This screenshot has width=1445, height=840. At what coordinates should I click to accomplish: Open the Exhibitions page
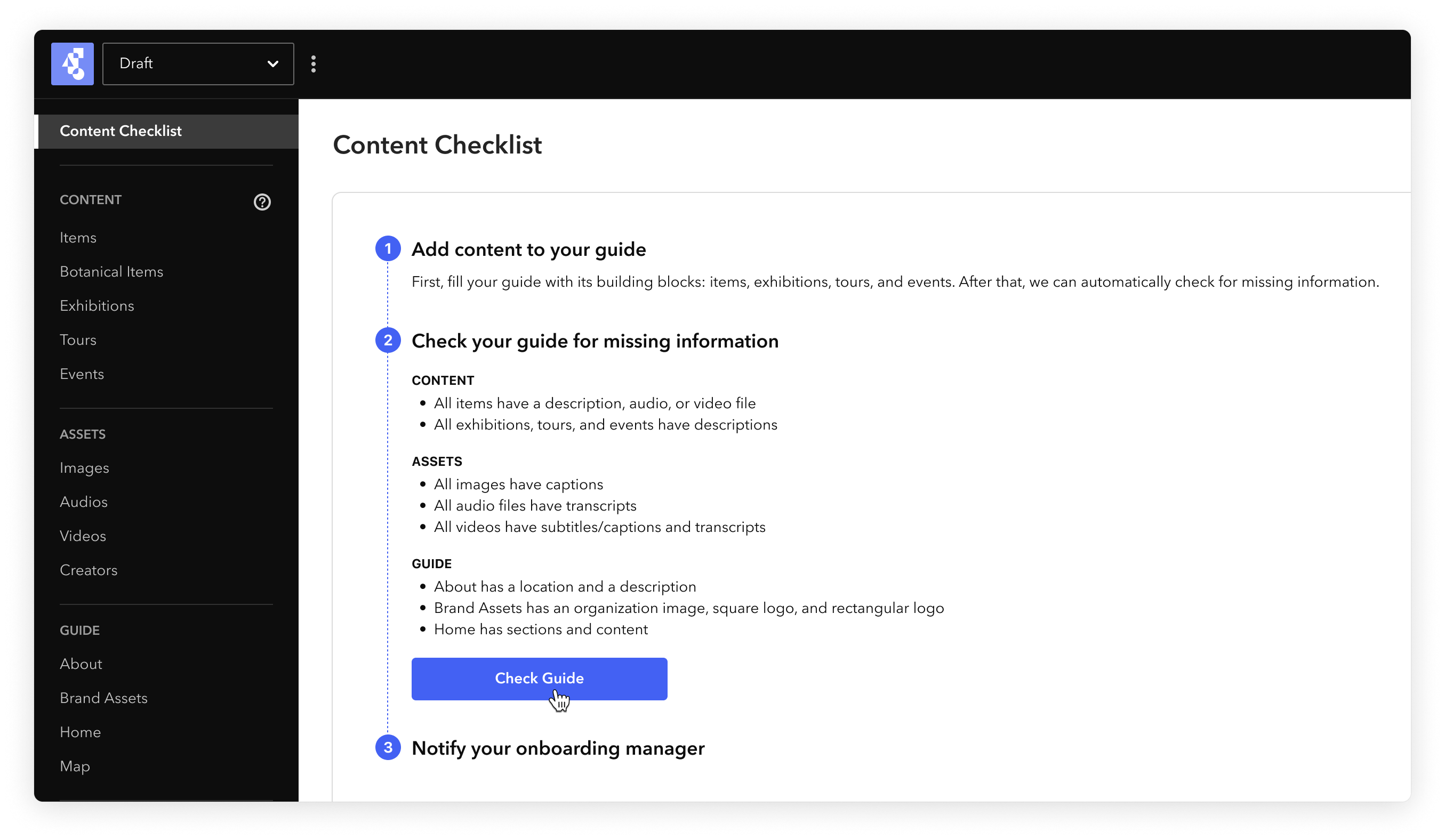coord(97,306)
